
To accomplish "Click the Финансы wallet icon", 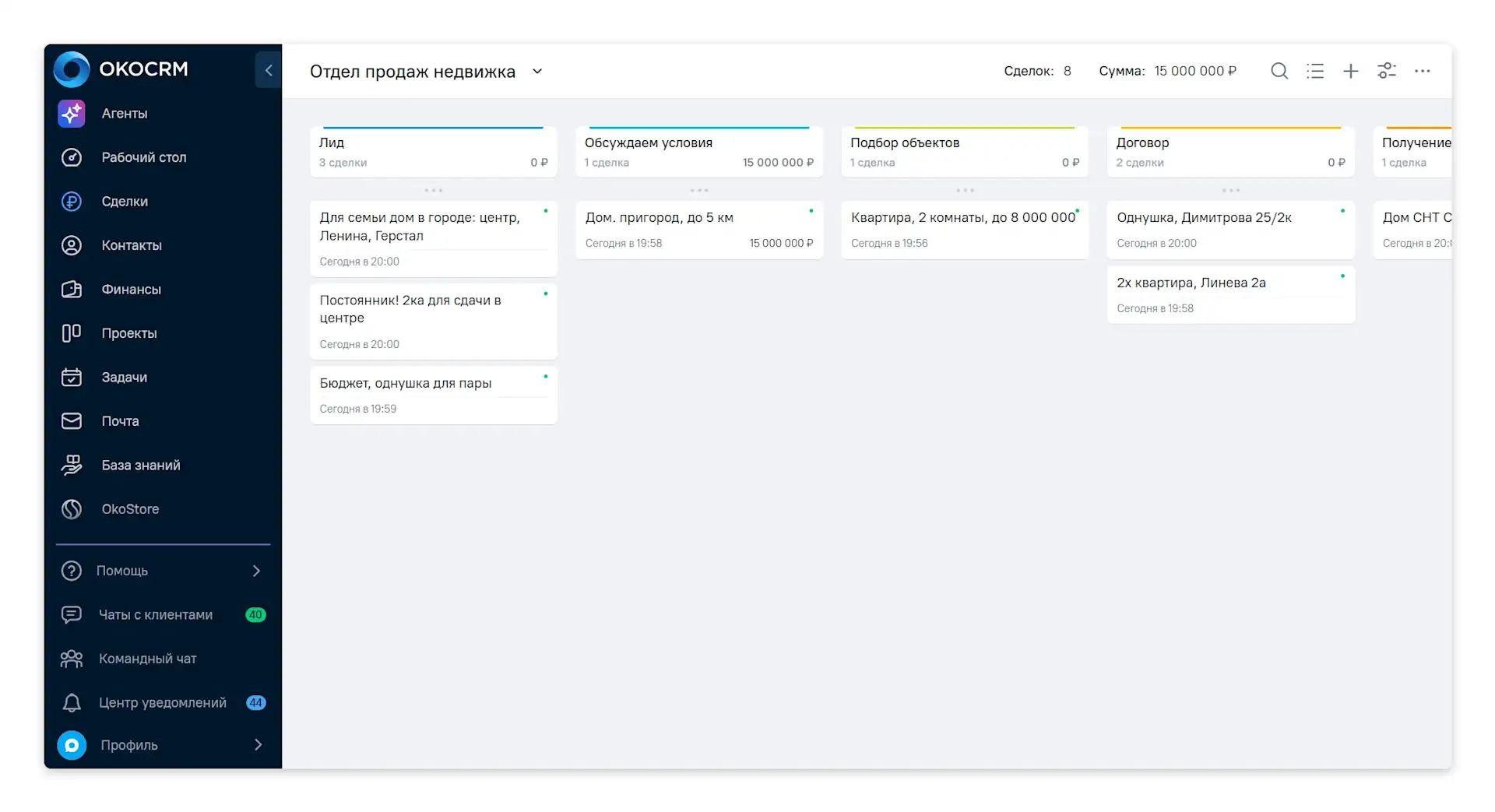I will pos(72,290).
